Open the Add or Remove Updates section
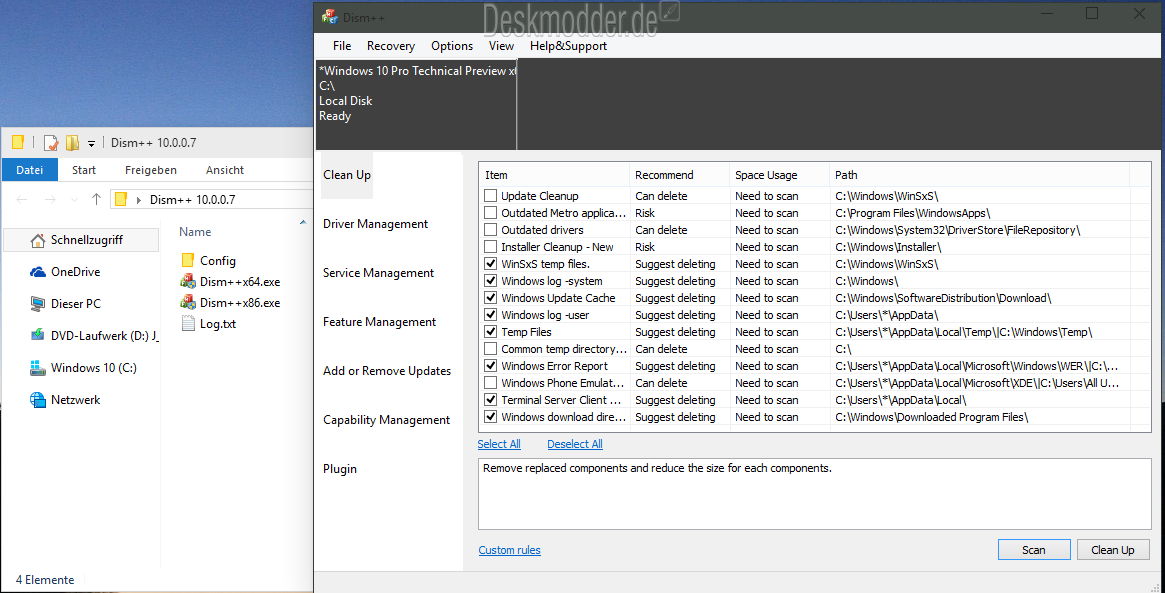Viewport: 1165px width, 593px height. (x=387, y=372)
